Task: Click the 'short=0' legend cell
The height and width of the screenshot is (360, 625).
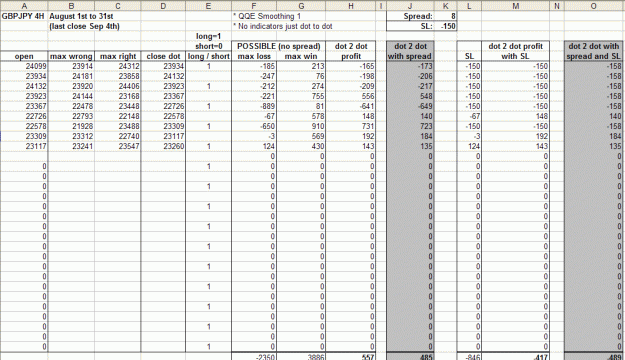Action: [208, 46]
